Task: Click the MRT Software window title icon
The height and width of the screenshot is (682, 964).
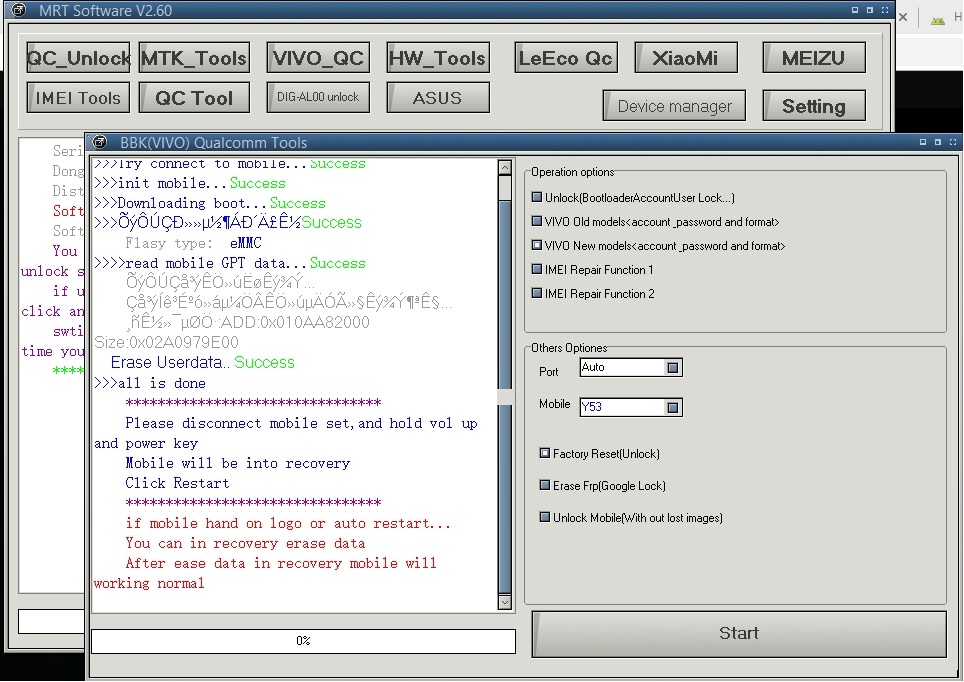Action: (19, 10)
